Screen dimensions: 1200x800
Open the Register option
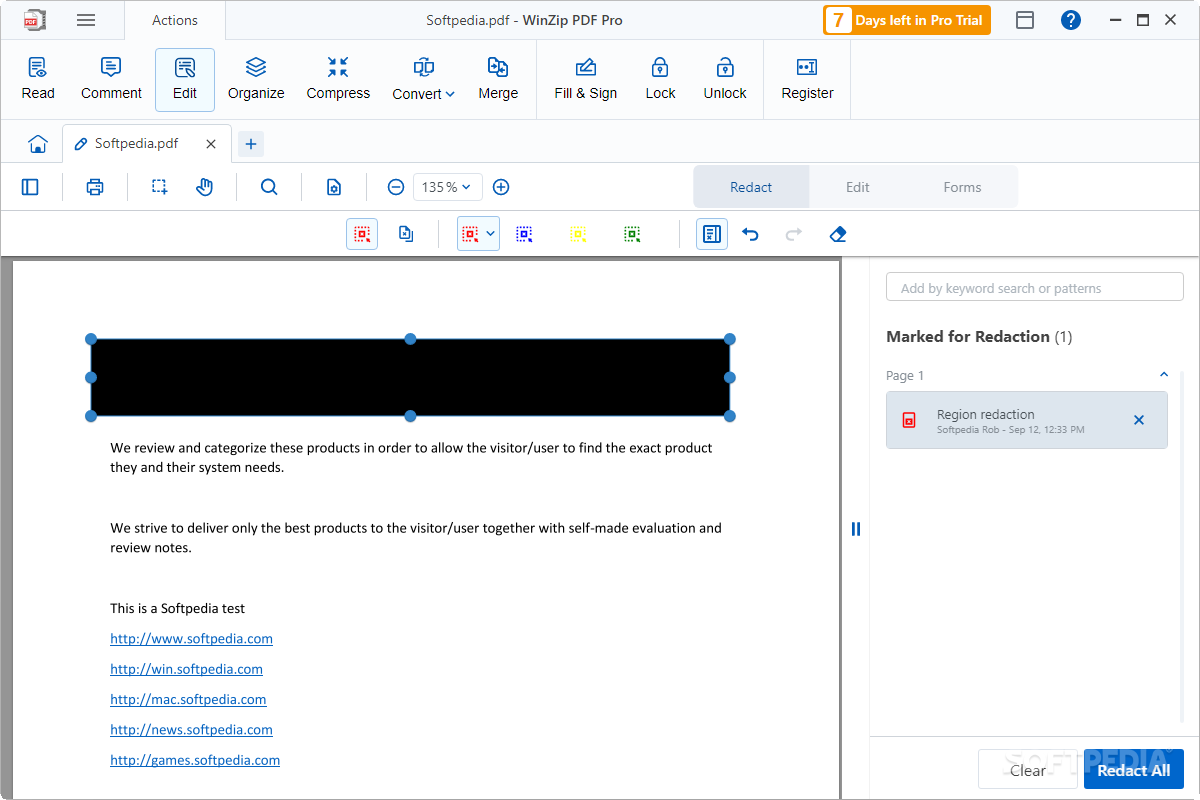[x=807, y=79]
